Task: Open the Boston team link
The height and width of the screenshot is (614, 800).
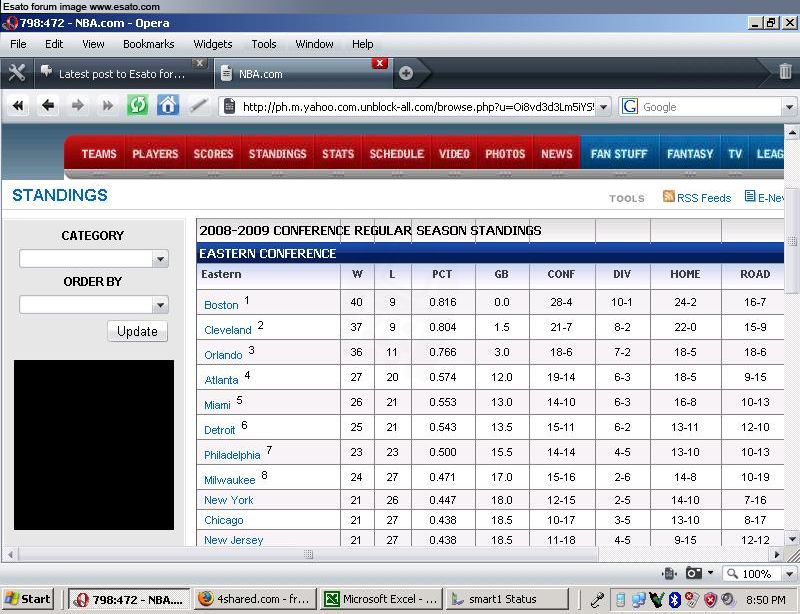Action: click(x=221, y=305)
